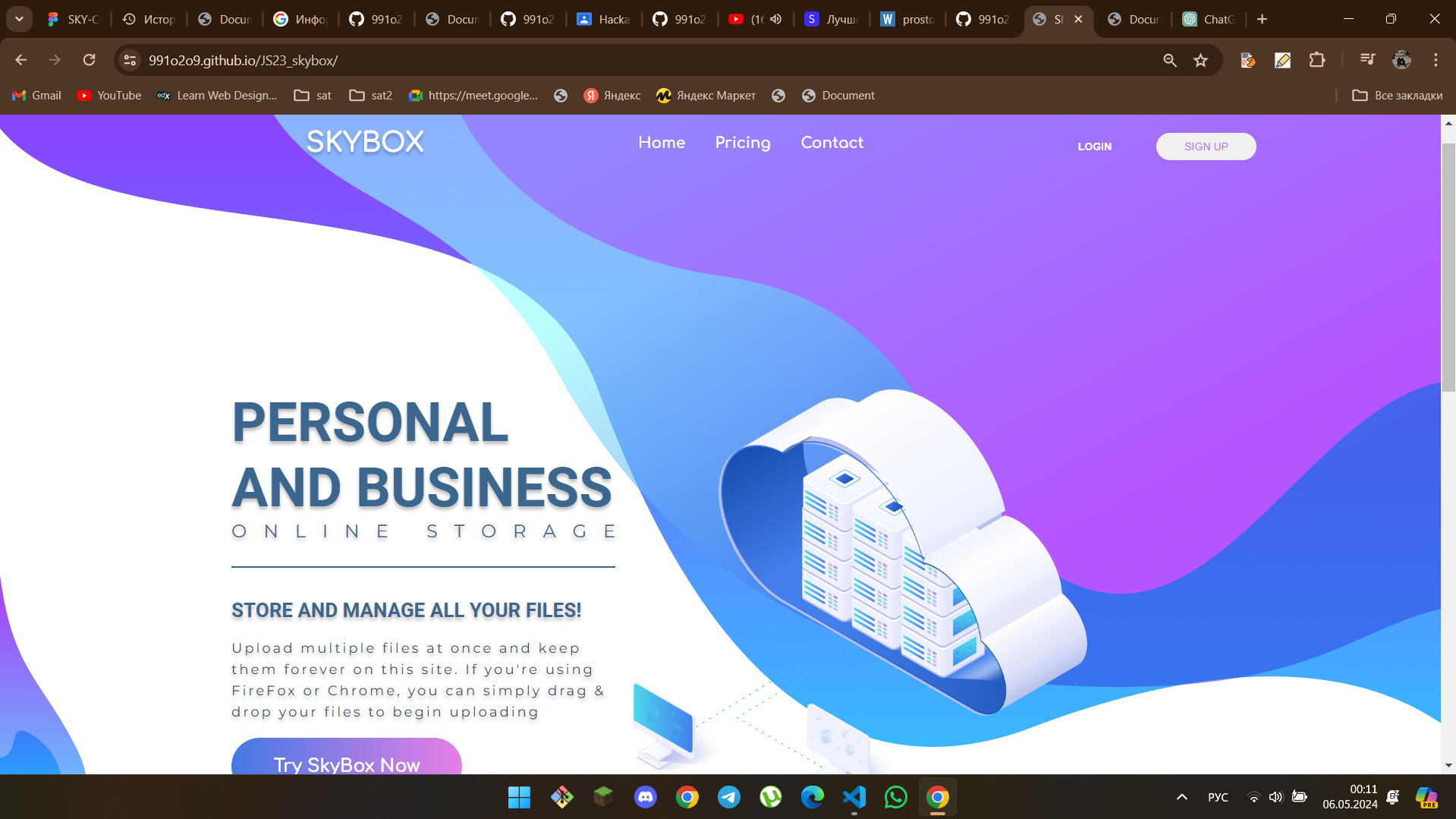Image resolution: width=1456 pixels, height=819 pixels.
Task: Click the pencil extension icon in toolbar
Action: (x=1282, y=60)
